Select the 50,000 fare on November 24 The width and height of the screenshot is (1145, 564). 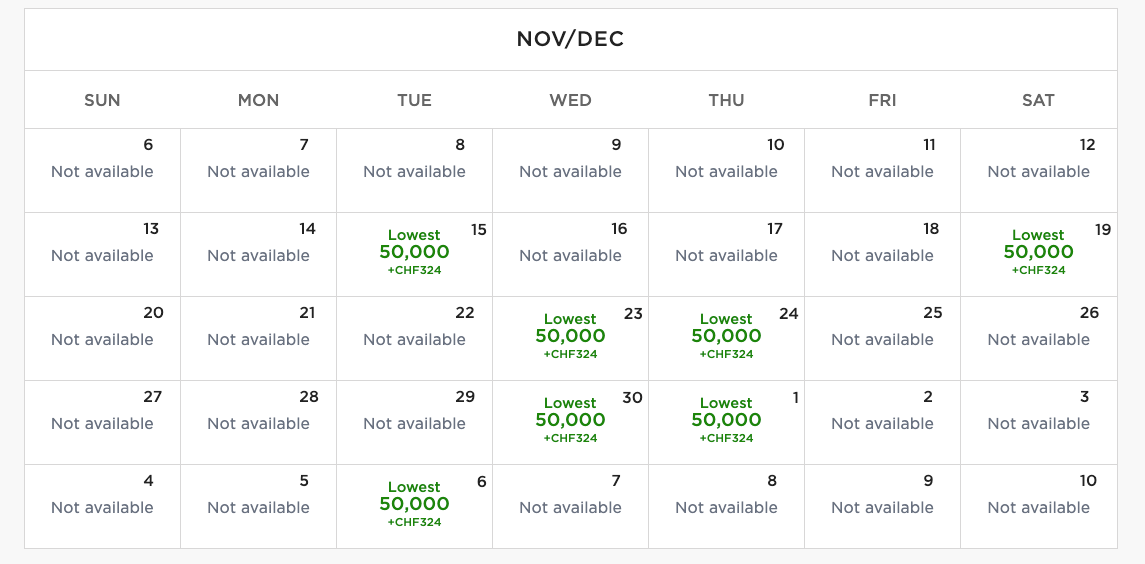tap(726, 336)
